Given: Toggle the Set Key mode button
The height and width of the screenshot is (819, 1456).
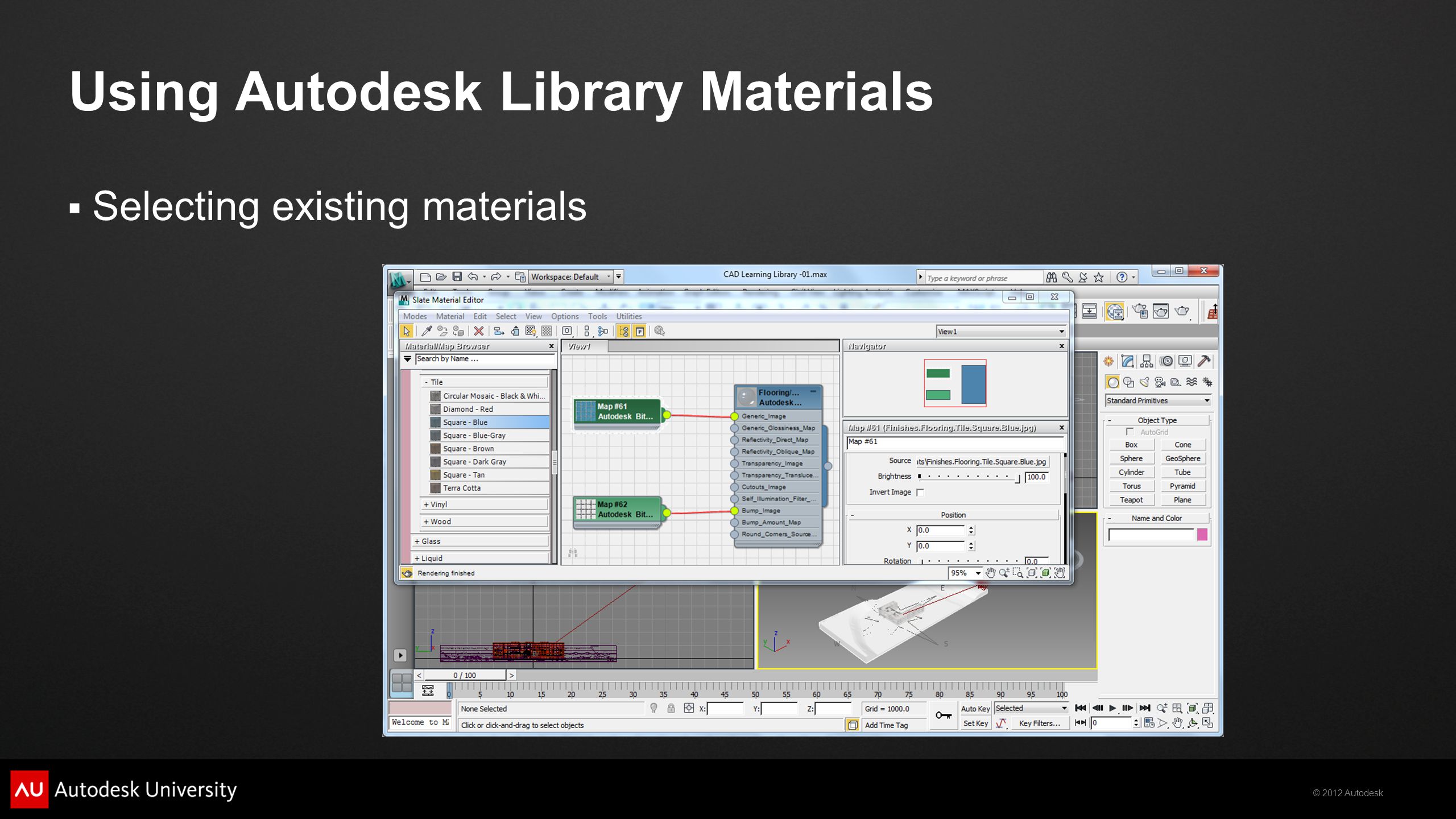Looking at the screenshot, I should coord(975,723).
